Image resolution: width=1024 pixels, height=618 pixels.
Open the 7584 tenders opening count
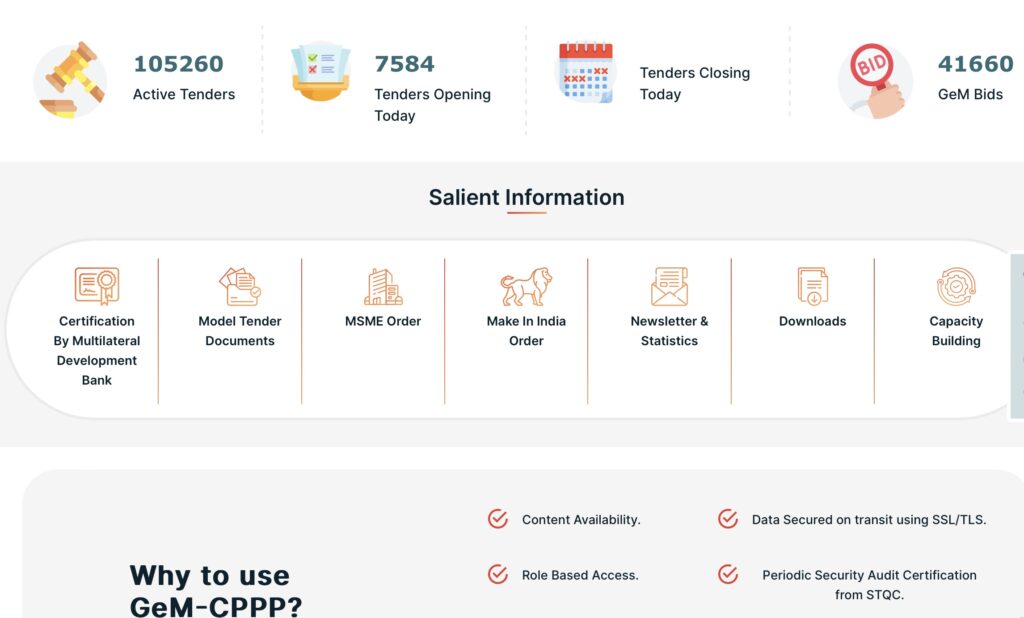click(x=404, y=64)
